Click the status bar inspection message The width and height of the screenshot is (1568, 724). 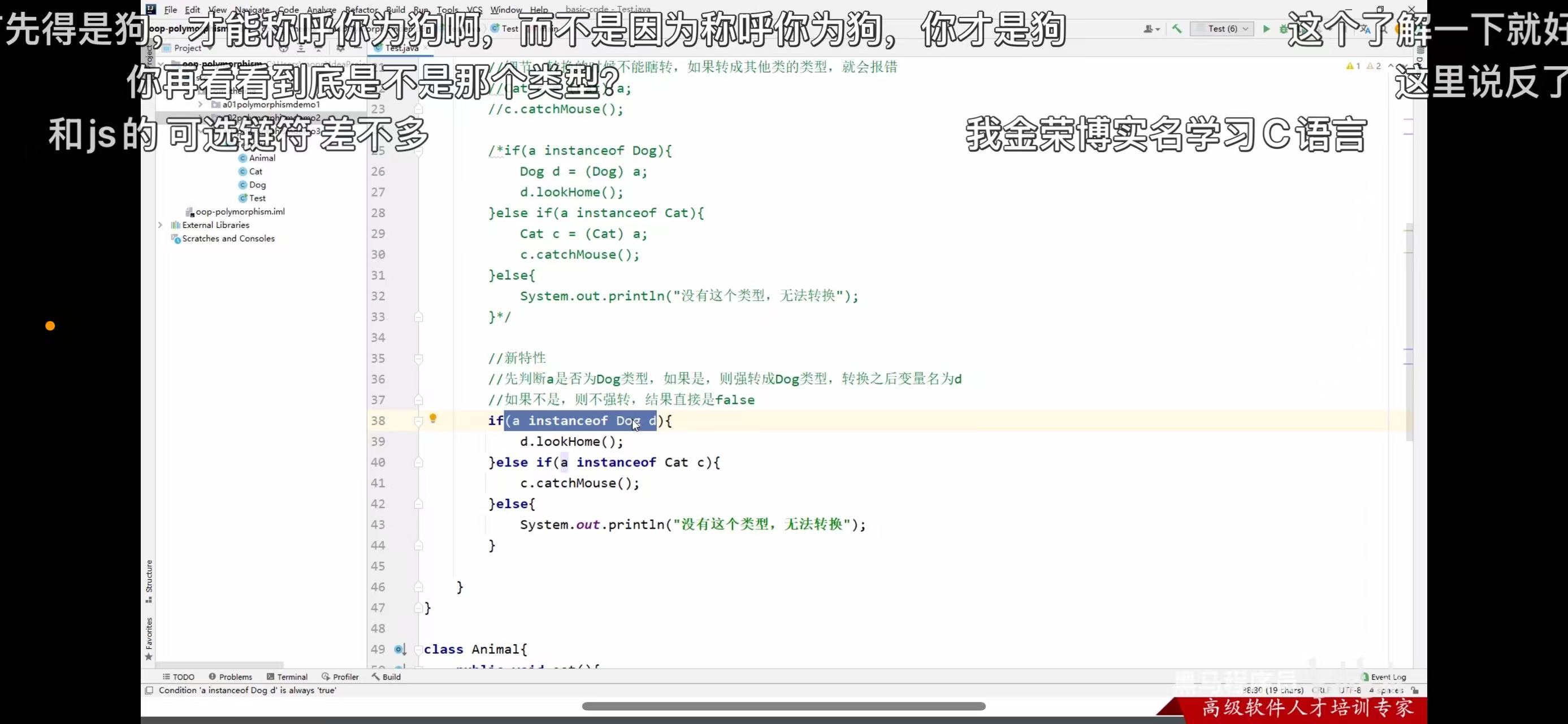click(247, 690)
